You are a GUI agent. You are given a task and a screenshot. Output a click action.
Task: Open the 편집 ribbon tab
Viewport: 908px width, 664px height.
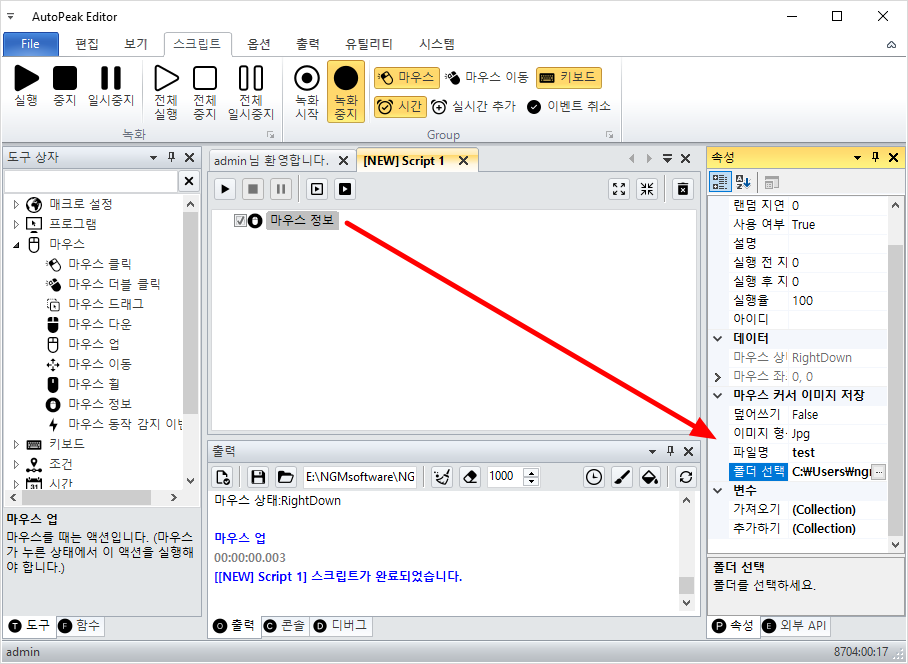pyautogui.click(x=87, y=44)
